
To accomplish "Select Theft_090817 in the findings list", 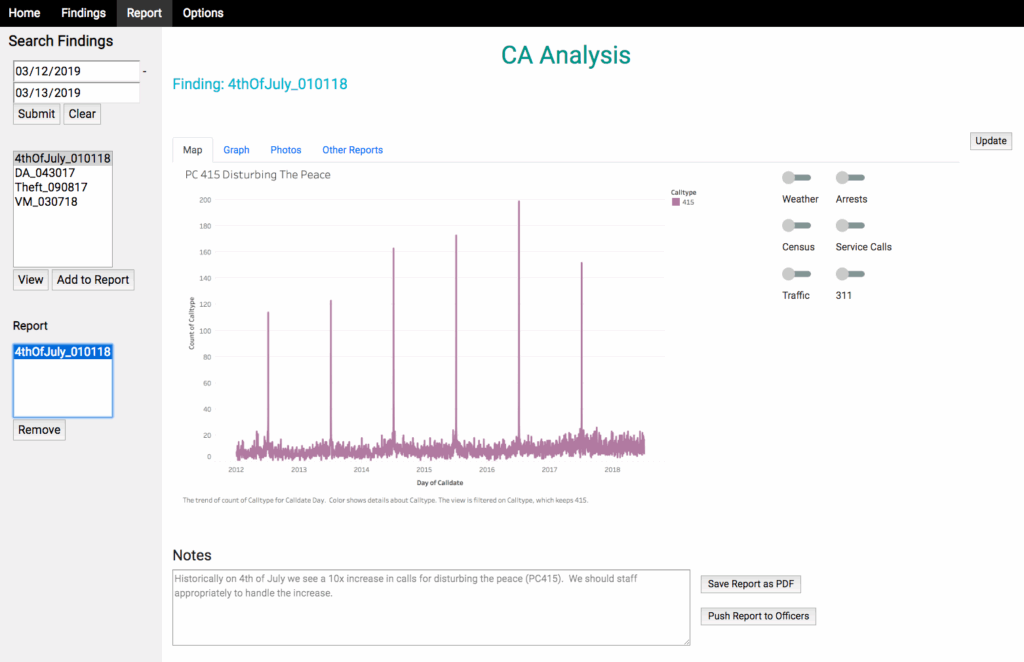I will point(50,187).
